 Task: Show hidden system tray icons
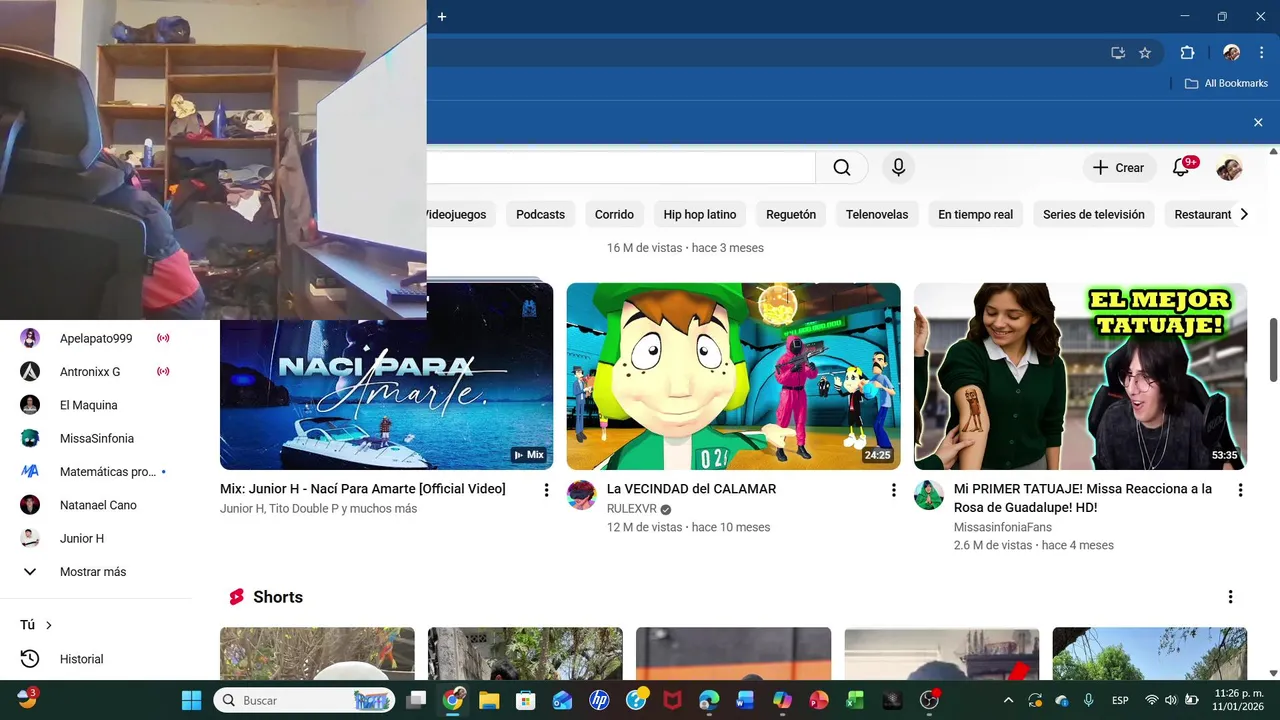click(x=1008, y=700)
